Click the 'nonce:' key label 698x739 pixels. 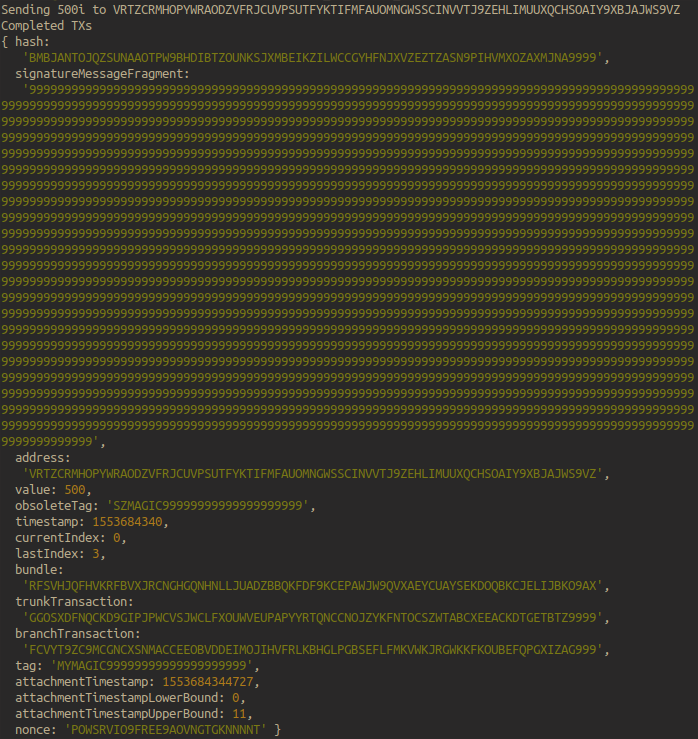tap(36, 730)
